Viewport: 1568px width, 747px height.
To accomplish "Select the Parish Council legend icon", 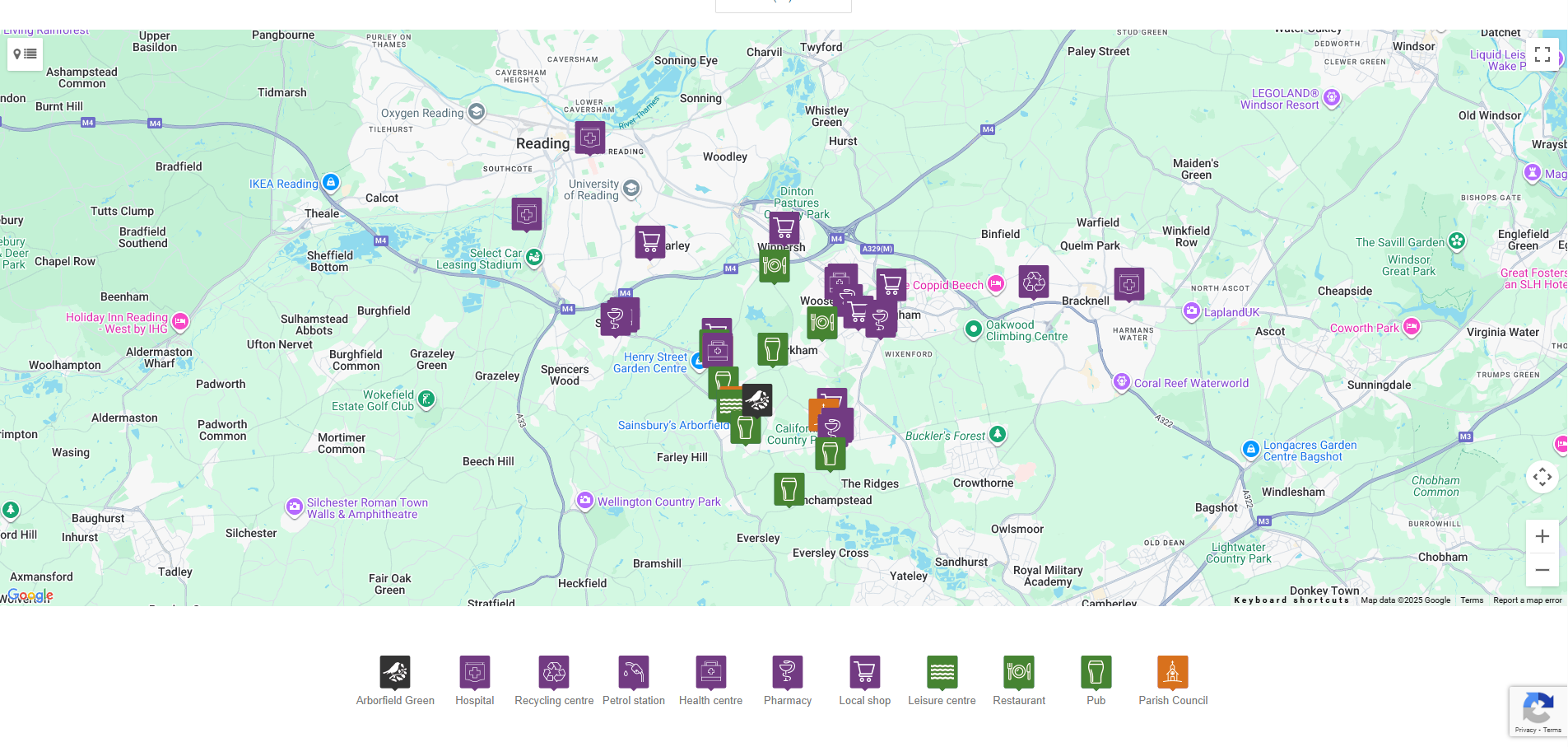I will (1172, 670).
